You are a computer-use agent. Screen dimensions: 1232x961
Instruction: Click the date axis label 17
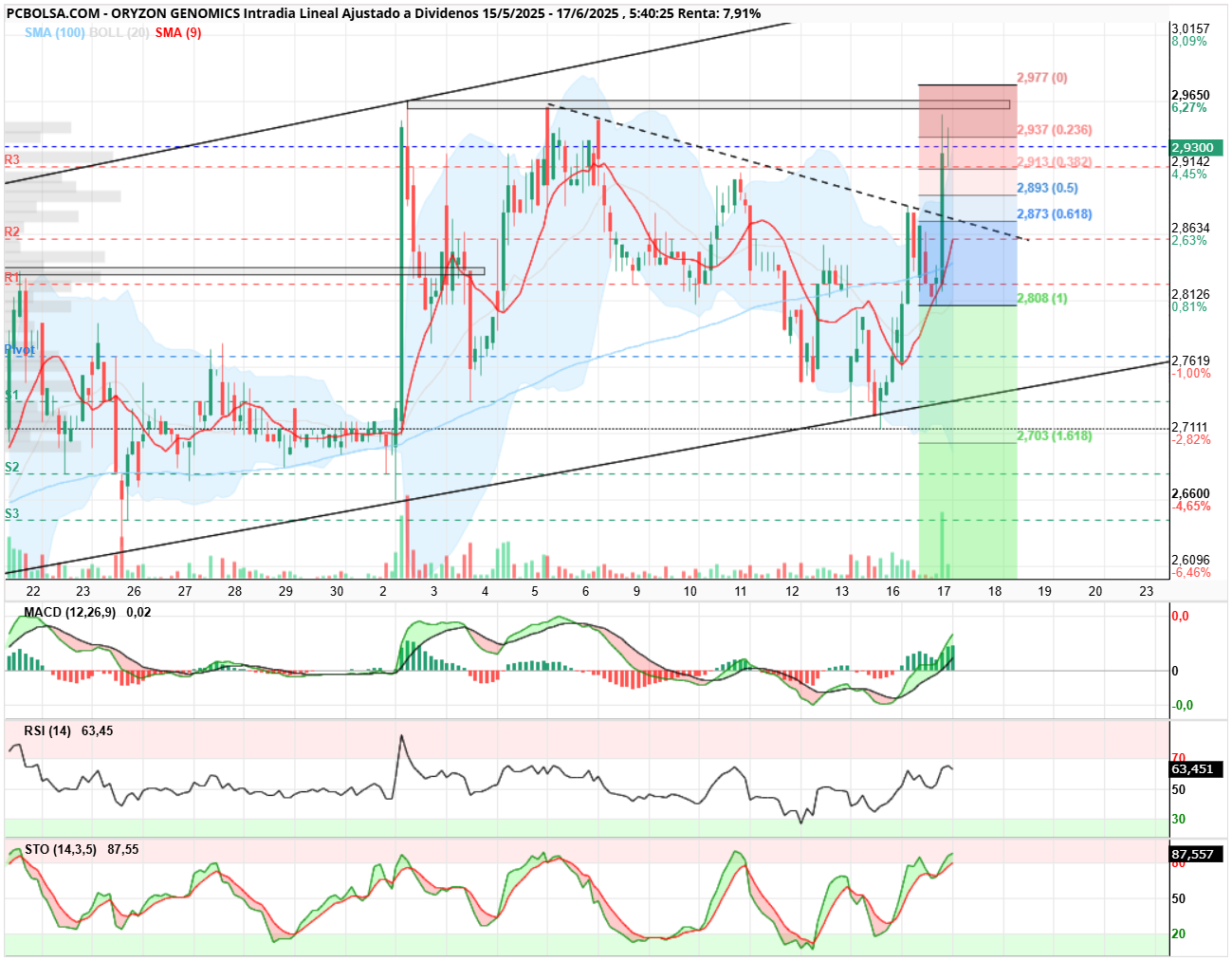[944, 591]
